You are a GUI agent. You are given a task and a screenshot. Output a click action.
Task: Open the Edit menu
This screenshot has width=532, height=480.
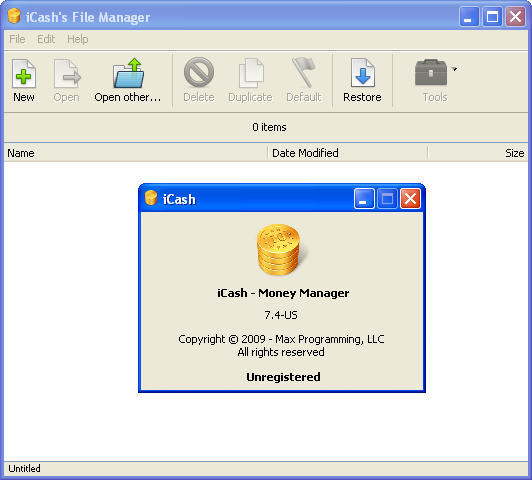(x=46, y=39)
